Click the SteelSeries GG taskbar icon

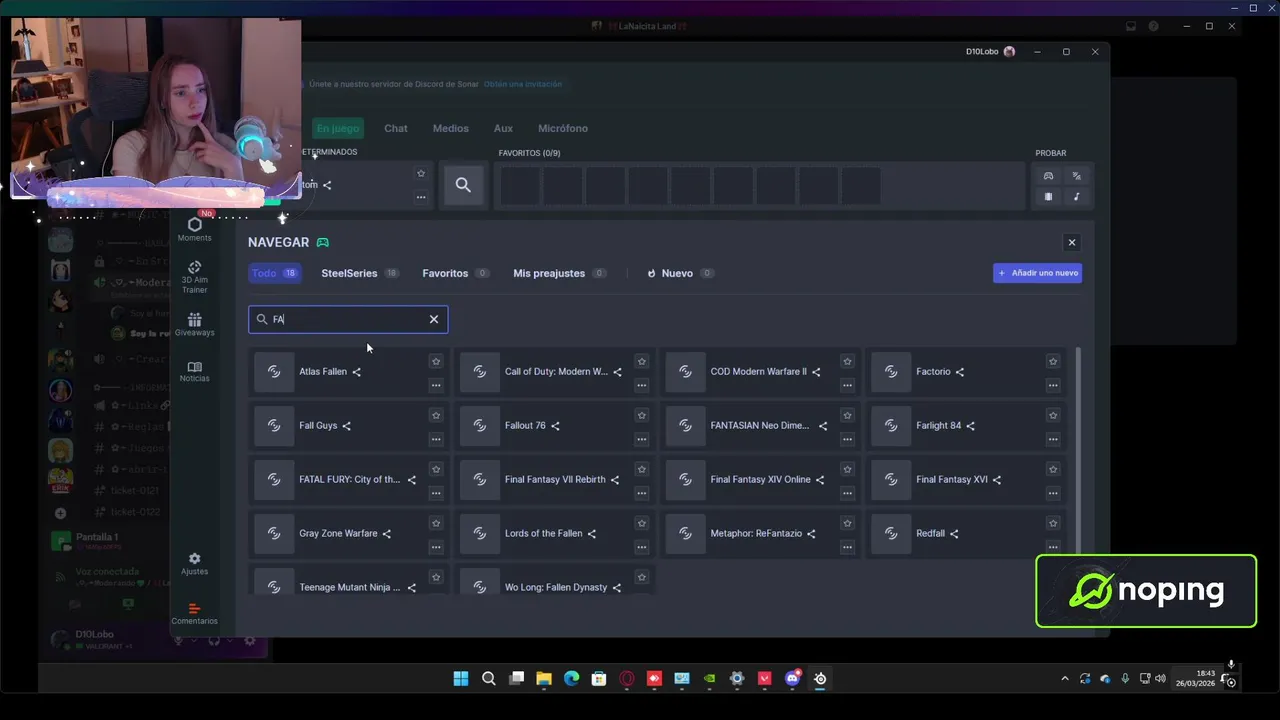click(820, 678)
